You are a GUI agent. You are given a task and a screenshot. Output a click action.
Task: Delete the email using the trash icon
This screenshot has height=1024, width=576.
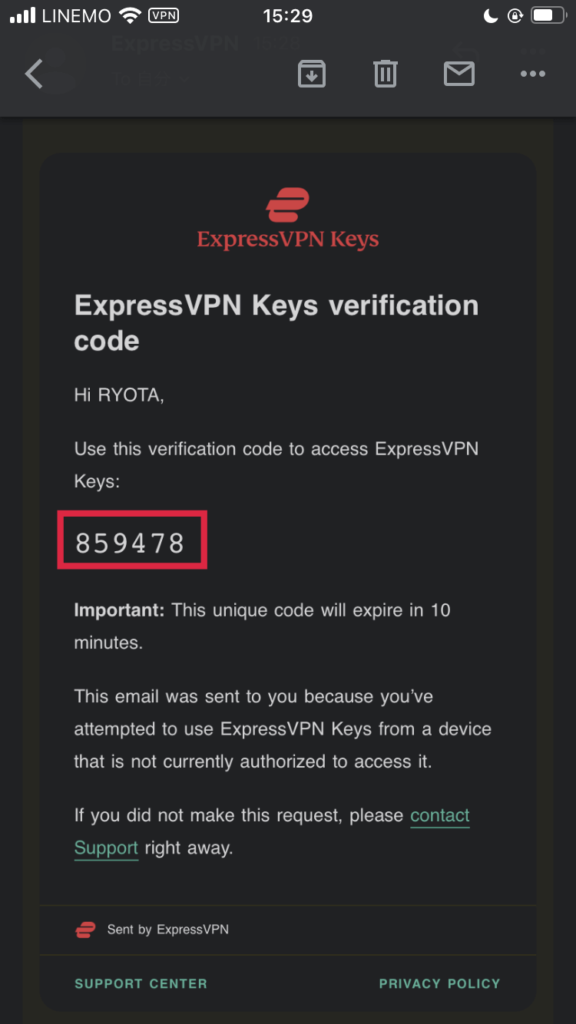click(x=385, y=74)
